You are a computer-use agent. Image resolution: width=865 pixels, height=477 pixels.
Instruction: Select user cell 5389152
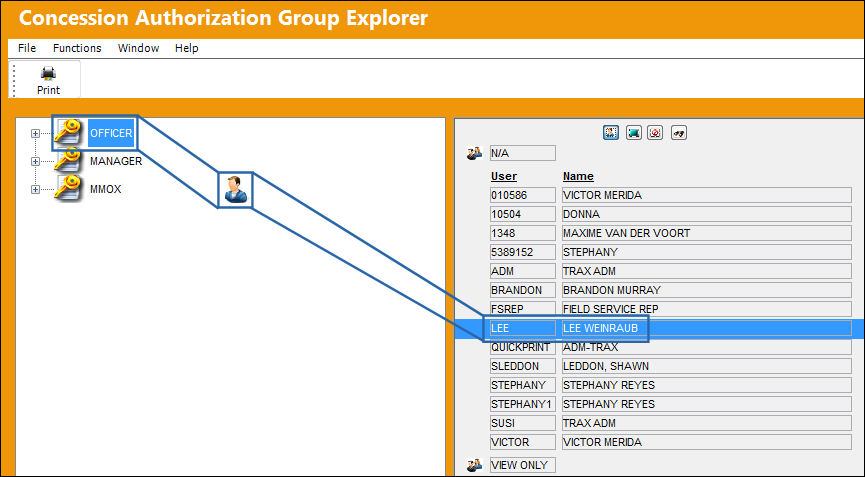point(522,252)
